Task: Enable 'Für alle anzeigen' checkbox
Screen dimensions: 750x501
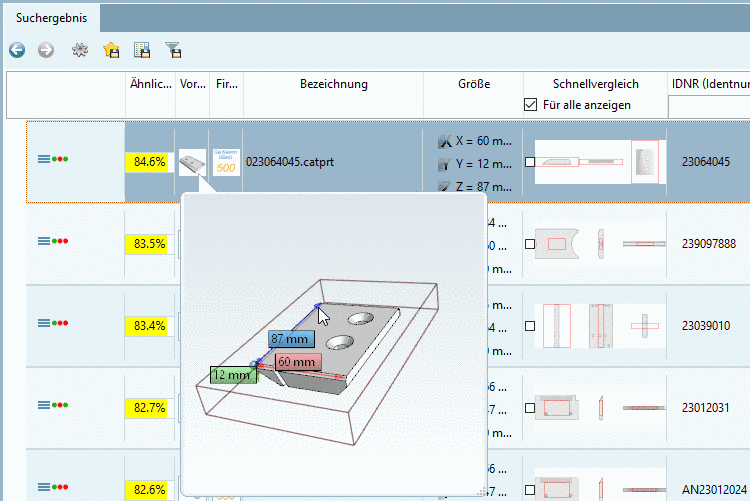Action: click(530, 104)
